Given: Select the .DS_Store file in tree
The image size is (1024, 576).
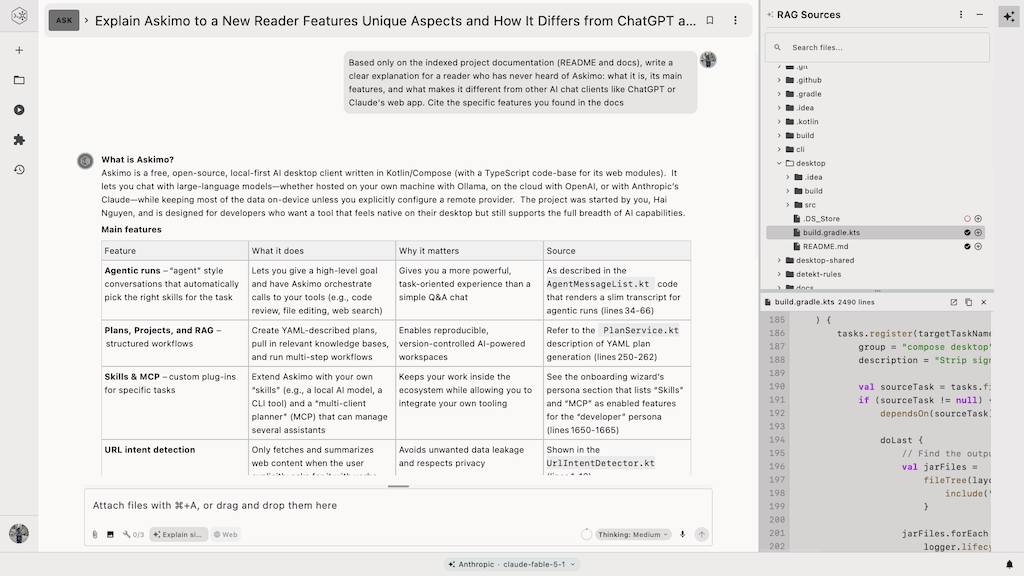Looking at the screenshot, I should (821, 219).
